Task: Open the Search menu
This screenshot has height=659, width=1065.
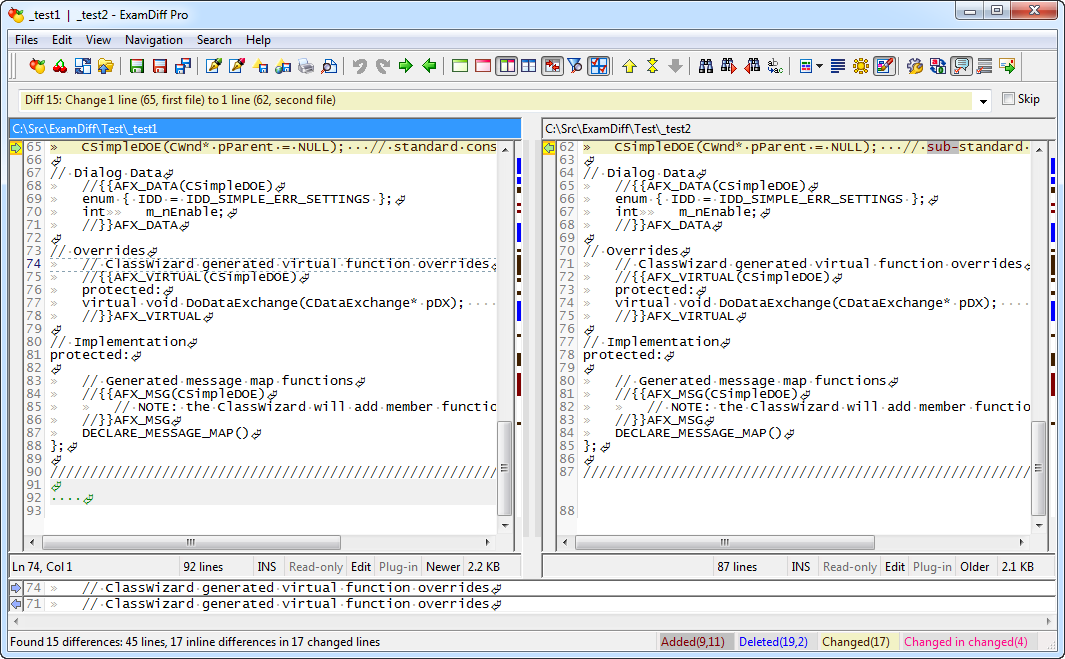Action: click(x=214, y=40)
